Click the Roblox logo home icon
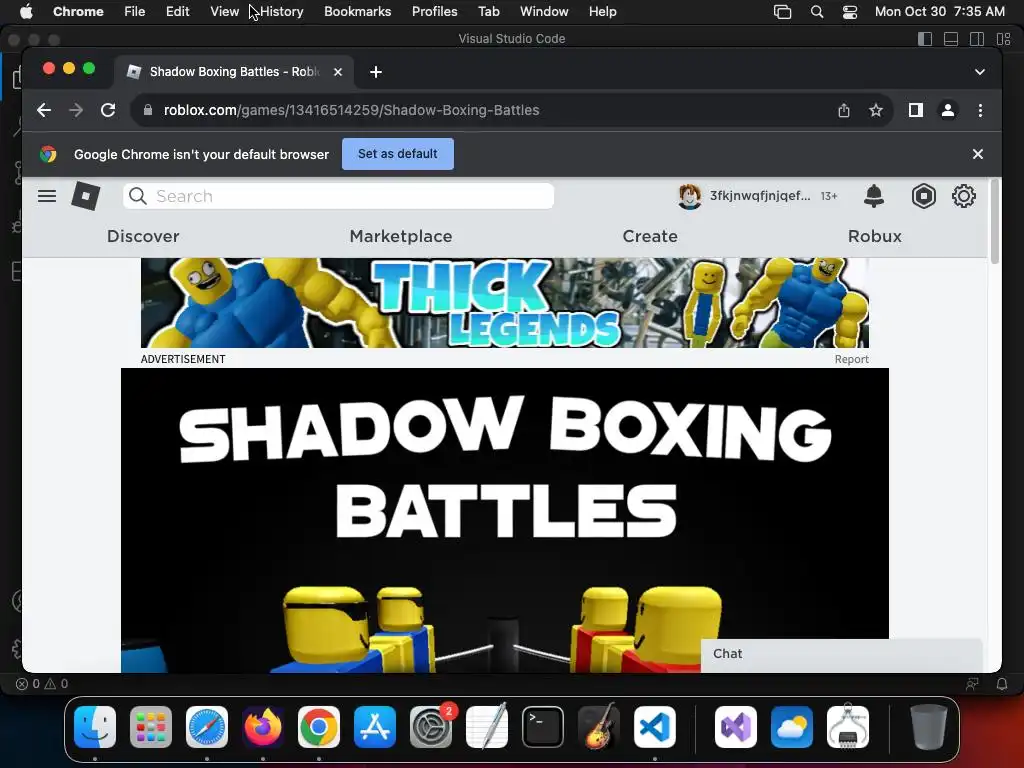This screenshot has height=768, width=1024. pyautogui.click(x=86, y=196)
